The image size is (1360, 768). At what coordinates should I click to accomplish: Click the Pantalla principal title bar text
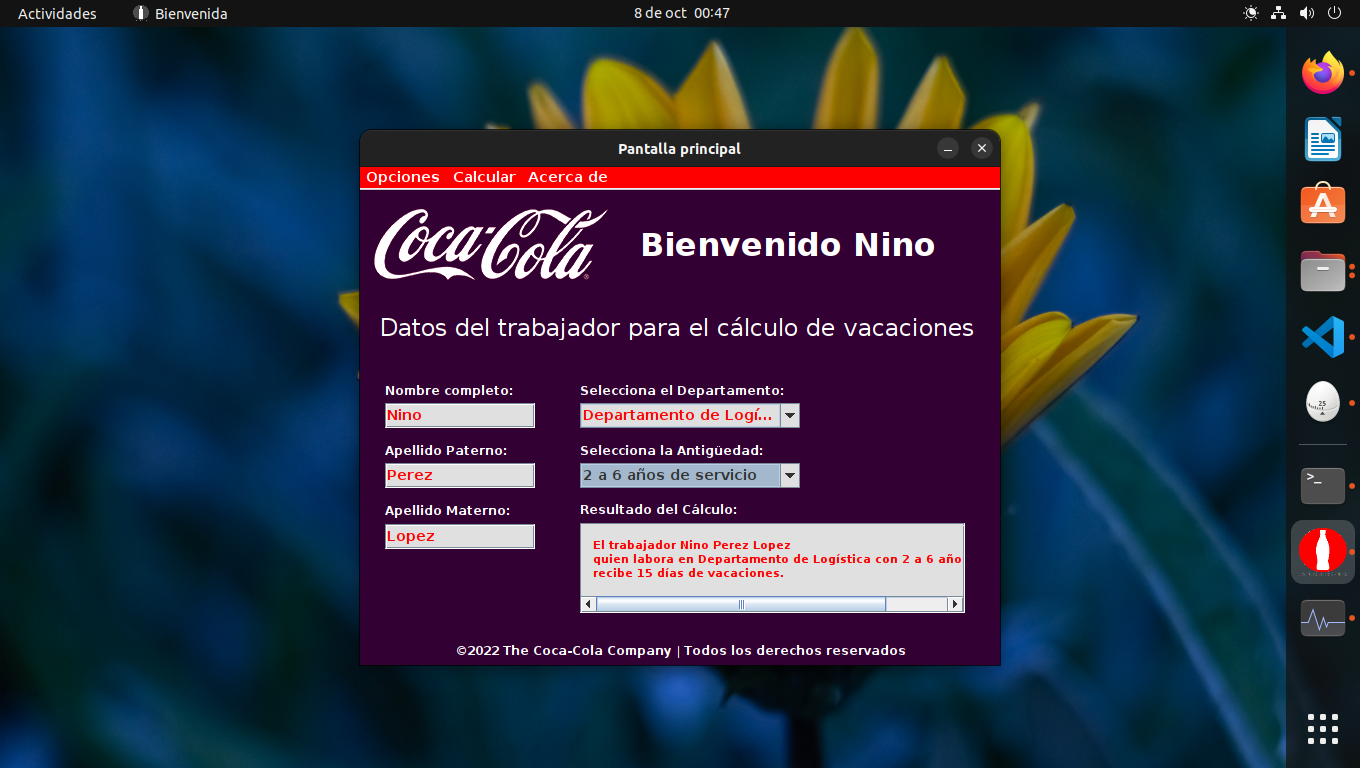[680, 149]
